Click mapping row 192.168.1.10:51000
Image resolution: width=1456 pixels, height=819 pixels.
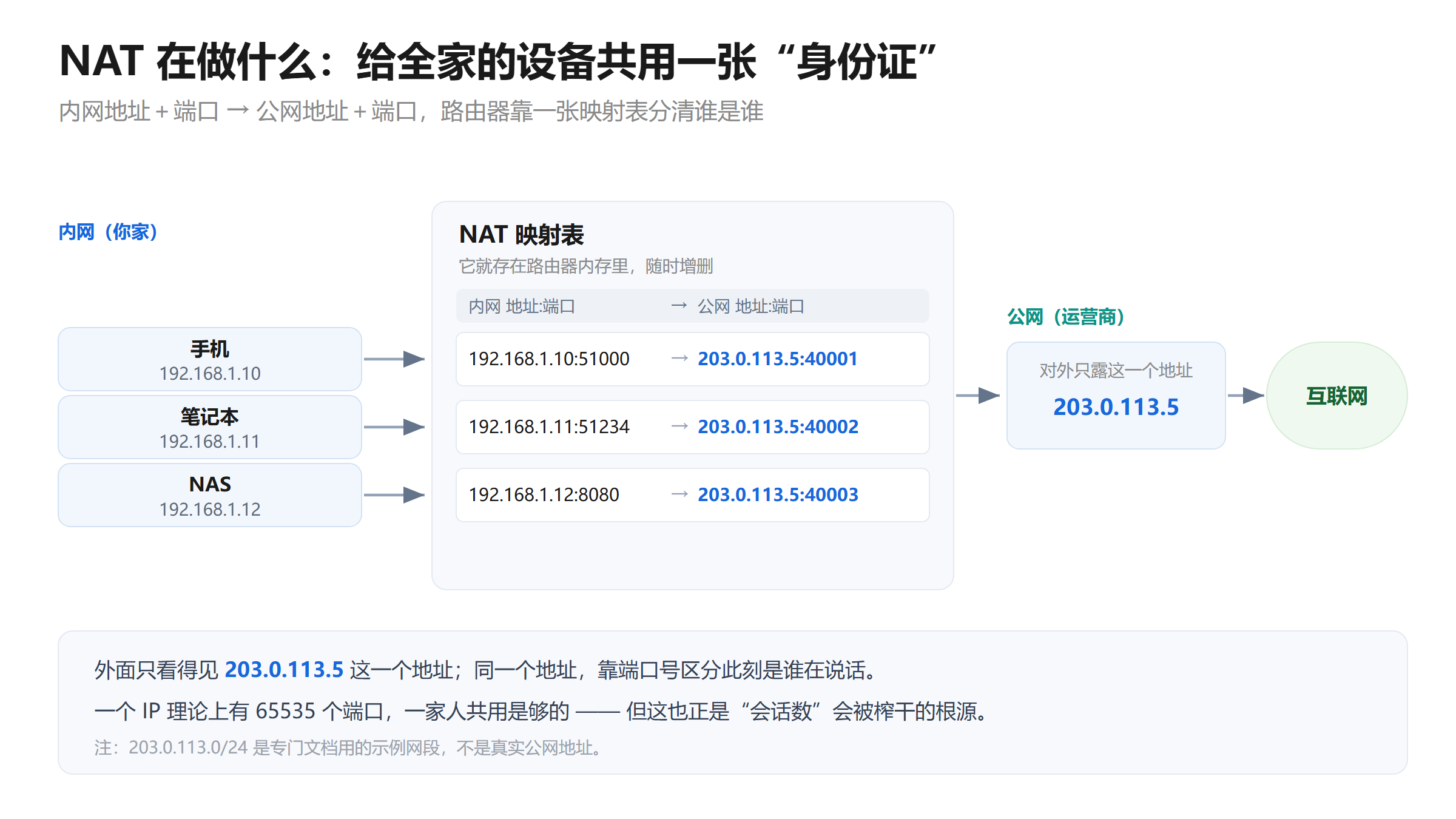coord(693,359)
